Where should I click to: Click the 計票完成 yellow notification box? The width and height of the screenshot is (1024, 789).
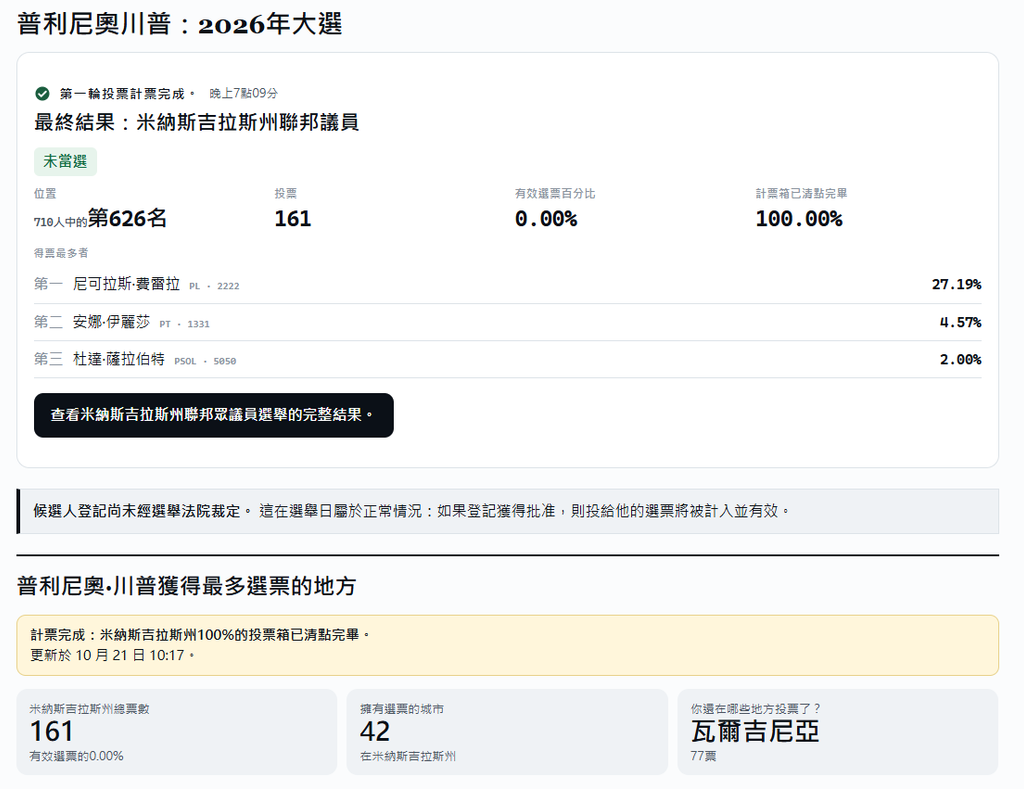coord(507,645)
